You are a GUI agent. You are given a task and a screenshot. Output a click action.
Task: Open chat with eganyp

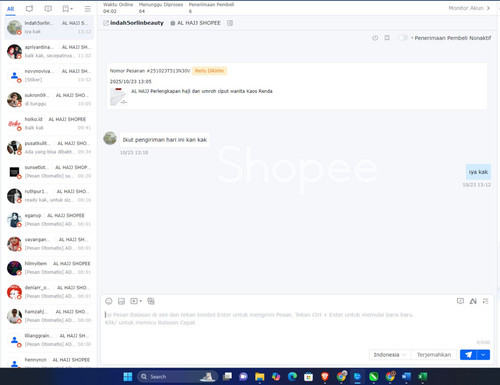click(49, 220)
